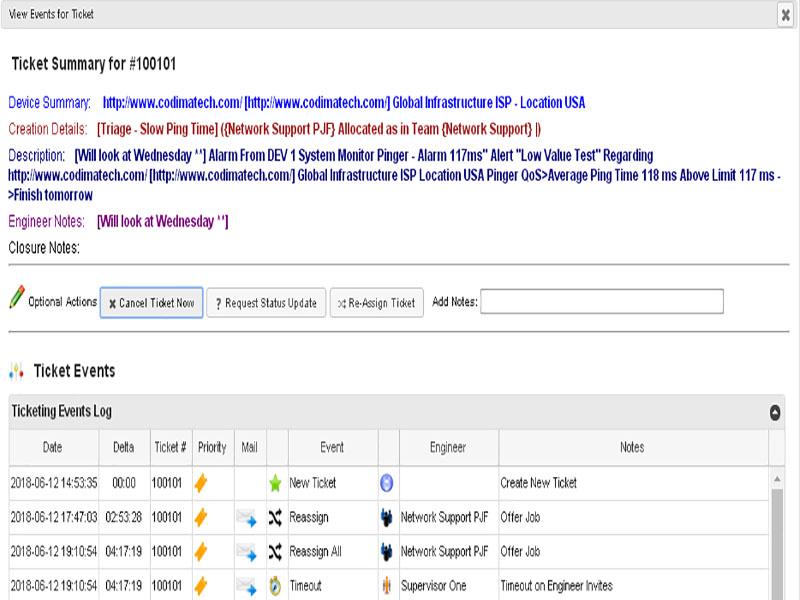The height and width of the screenshot is (600, 800).
Task: Sort by the Date column header
Action: [x=54, y=447]
